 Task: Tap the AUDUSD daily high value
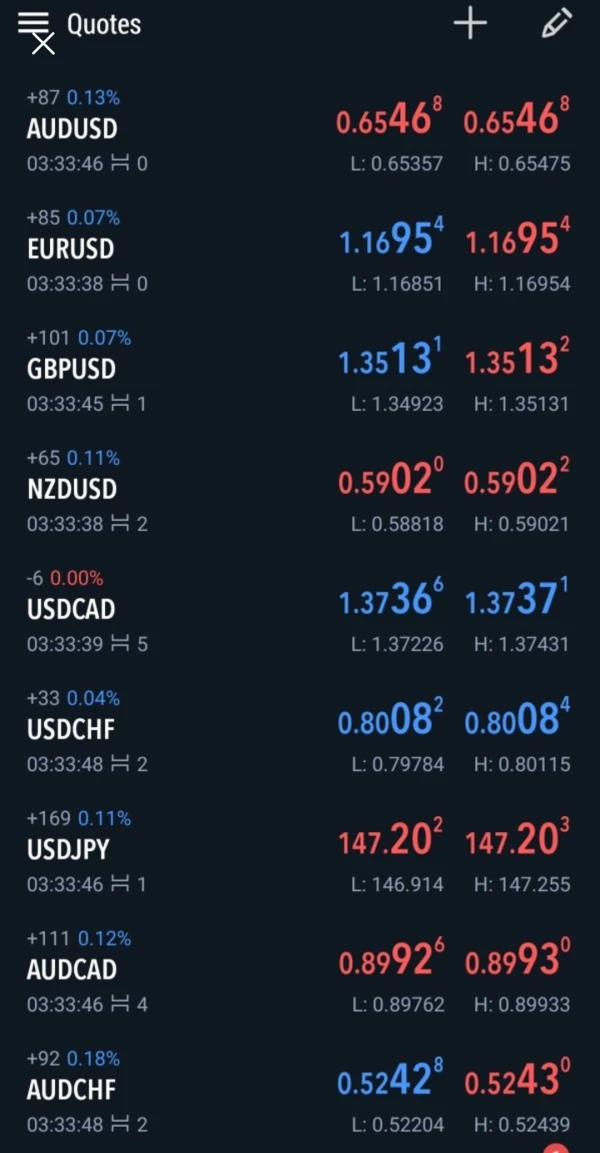(x=521, y=163)
